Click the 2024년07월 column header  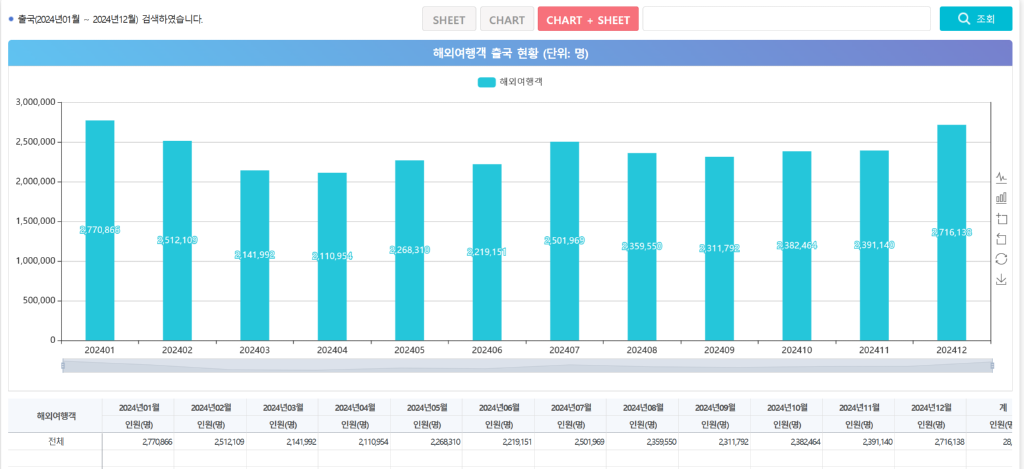pyautogui.click(x=570, y=408)
